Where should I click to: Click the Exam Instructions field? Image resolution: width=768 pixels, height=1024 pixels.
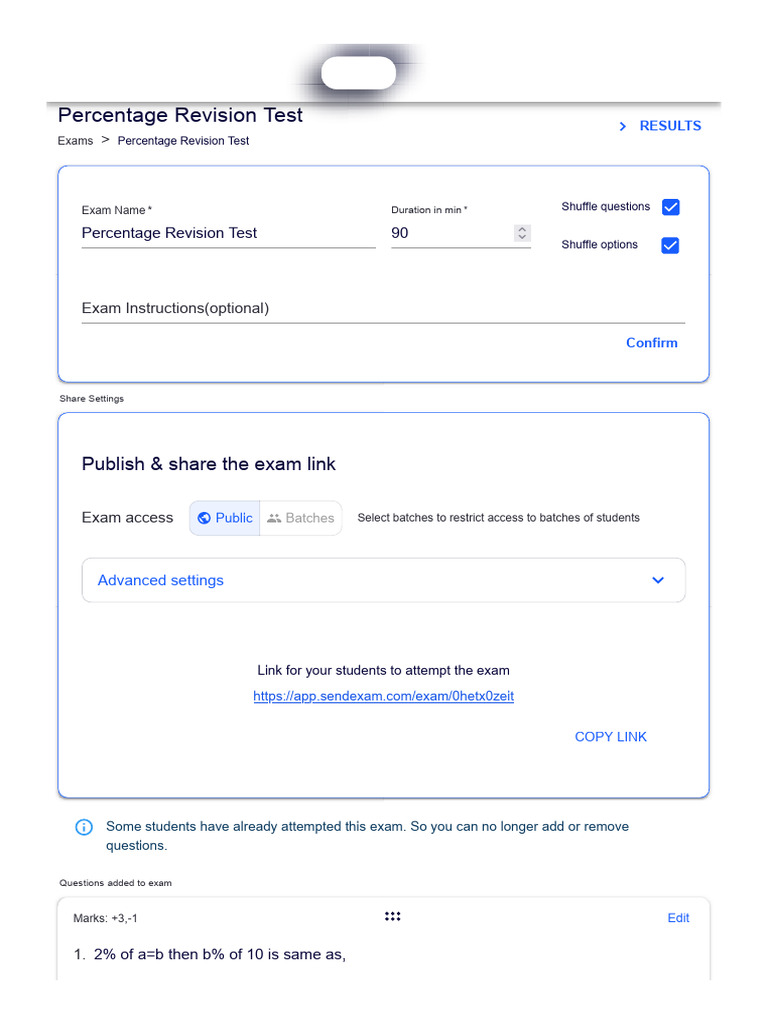tap(383, 308)
